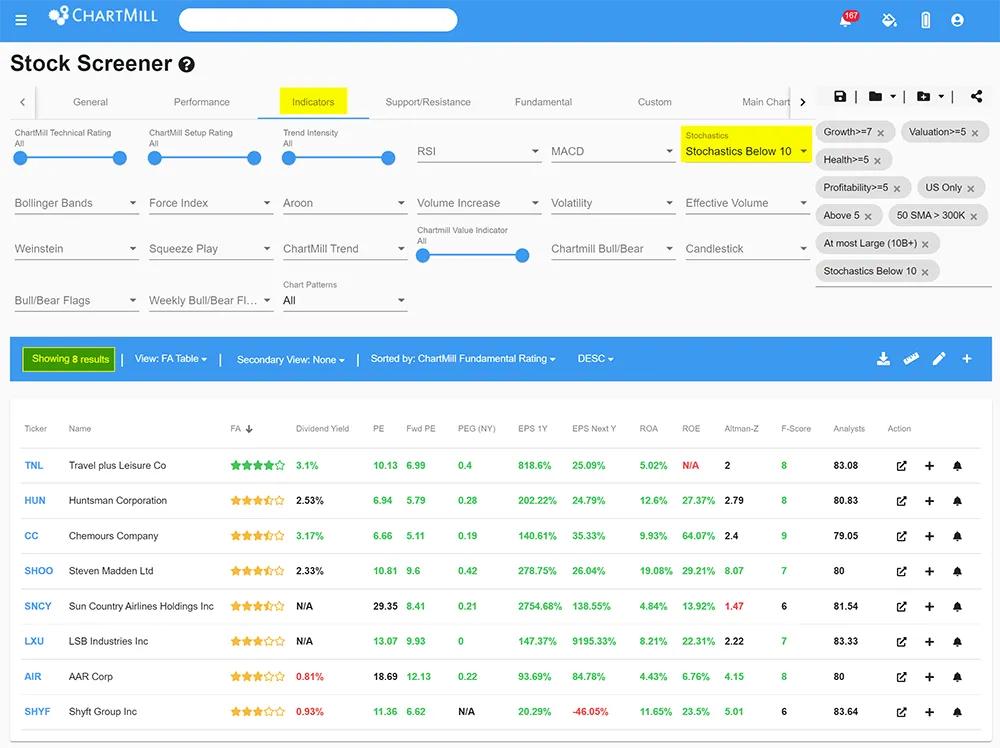Open the SNCY ticker link
Screen dimensions: 1000x748
coord(38,606)
